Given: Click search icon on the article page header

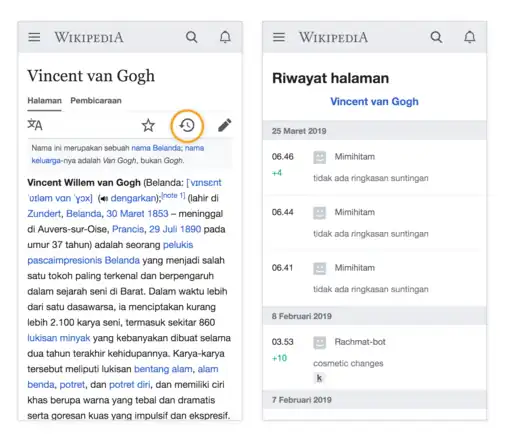Looking at the screenshot, I should 191,37.
